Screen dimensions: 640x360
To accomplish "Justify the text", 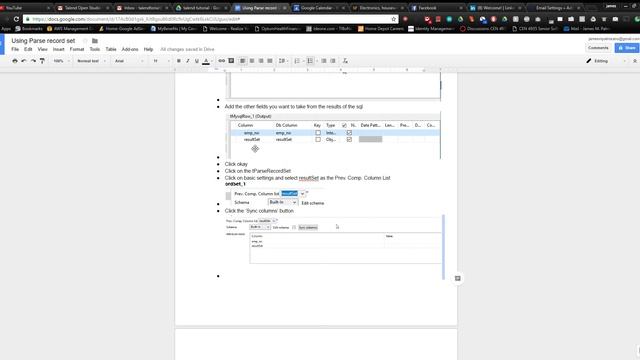I will coord(270,61).
